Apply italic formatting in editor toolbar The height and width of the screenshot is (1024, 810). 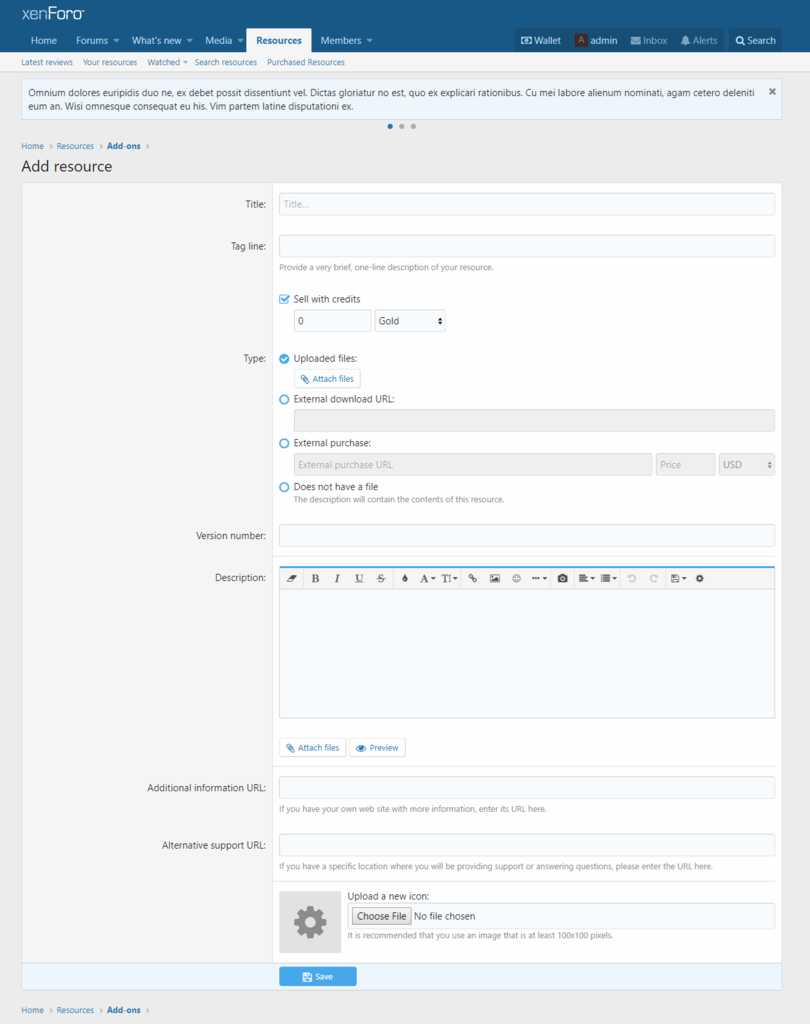click(x=337, y=578)
